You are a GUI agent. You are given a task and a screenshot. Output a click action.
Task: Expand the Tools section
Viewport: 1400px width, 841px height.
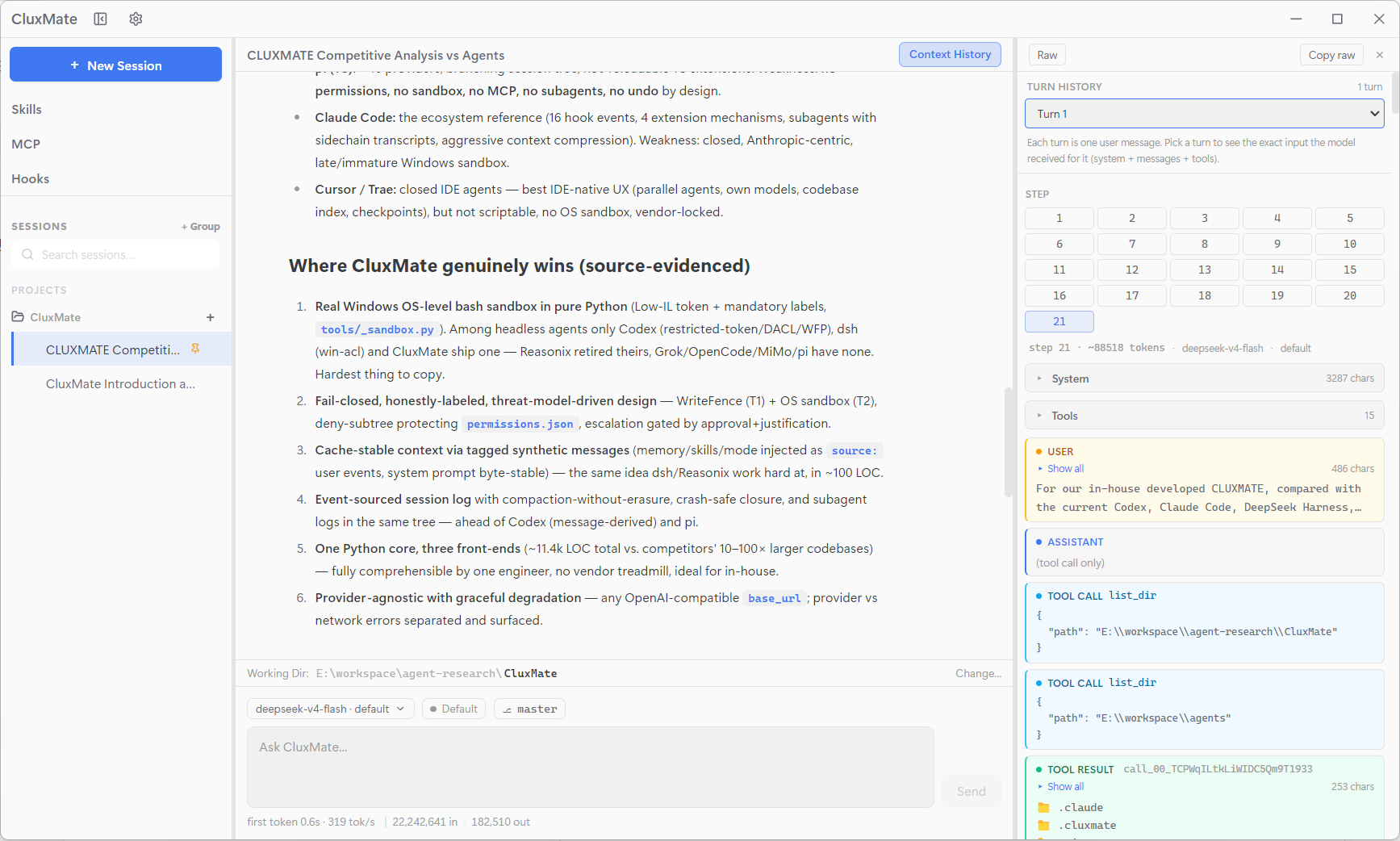(1205, 416)
